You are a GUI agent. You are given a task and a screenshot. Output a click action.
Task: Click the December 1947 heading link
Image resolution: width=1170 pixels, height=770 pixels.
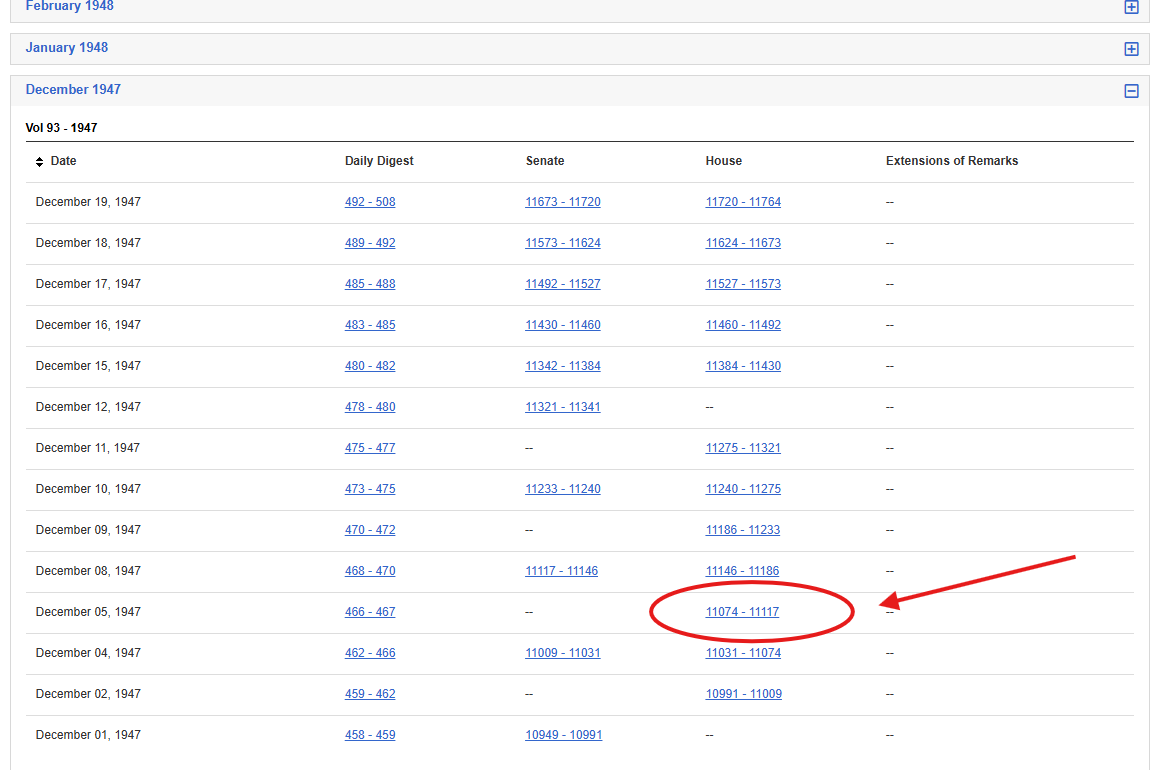pyautogui.click(x=73, y=90)
